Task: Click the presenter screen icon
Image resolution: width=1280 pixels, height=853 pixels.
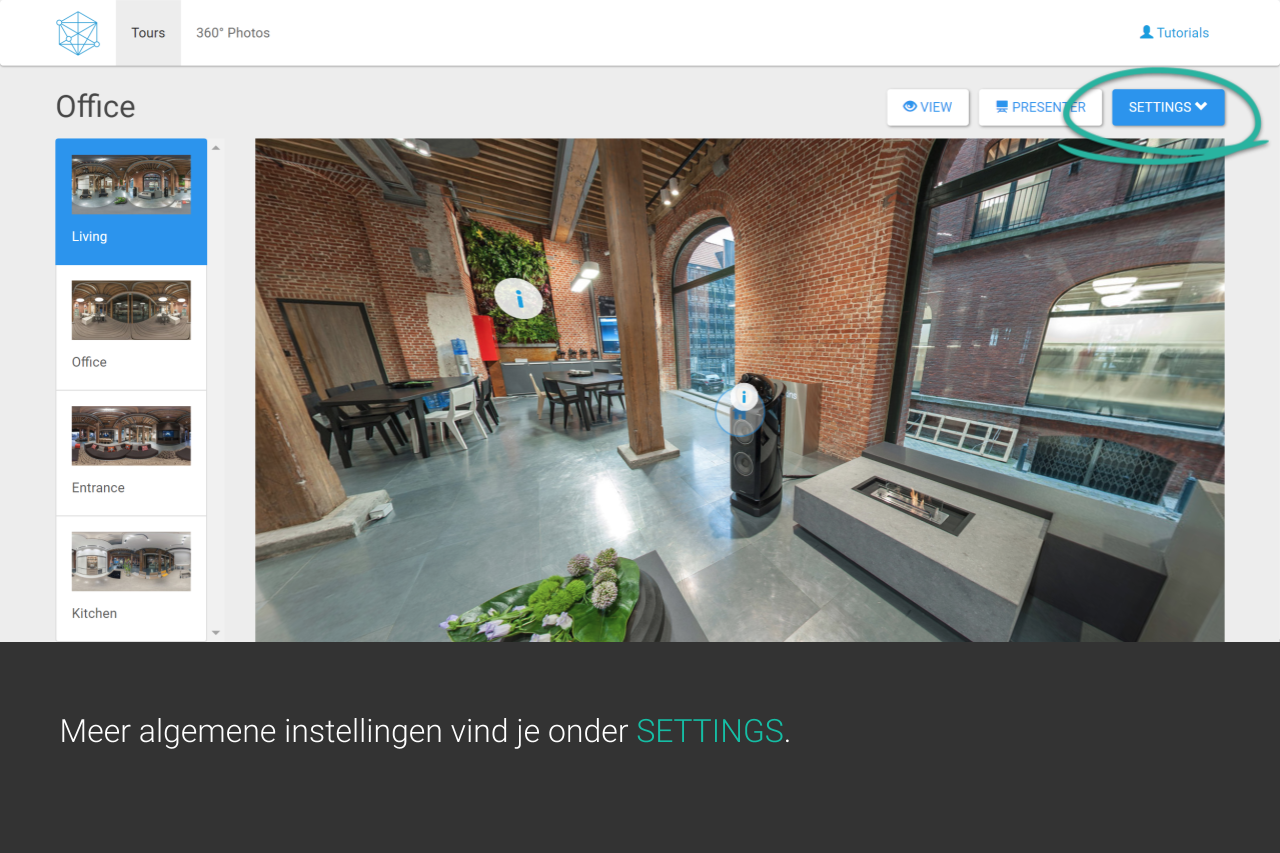Action: click(x=1001, y=107)
